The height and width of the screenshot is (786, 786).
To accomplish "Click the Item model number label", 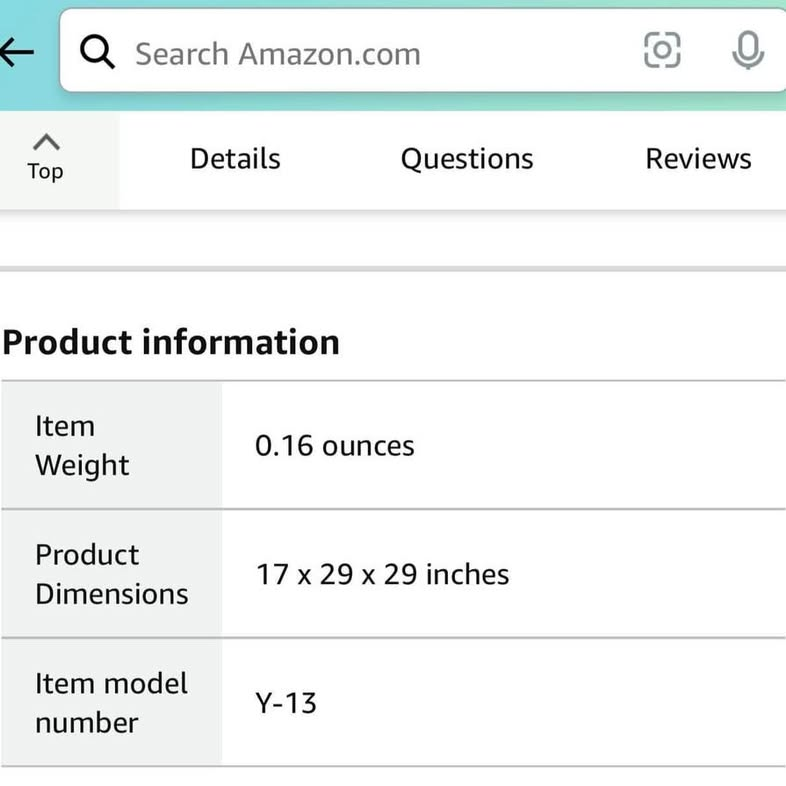I will pyautogui.click(x=111, y=703).
